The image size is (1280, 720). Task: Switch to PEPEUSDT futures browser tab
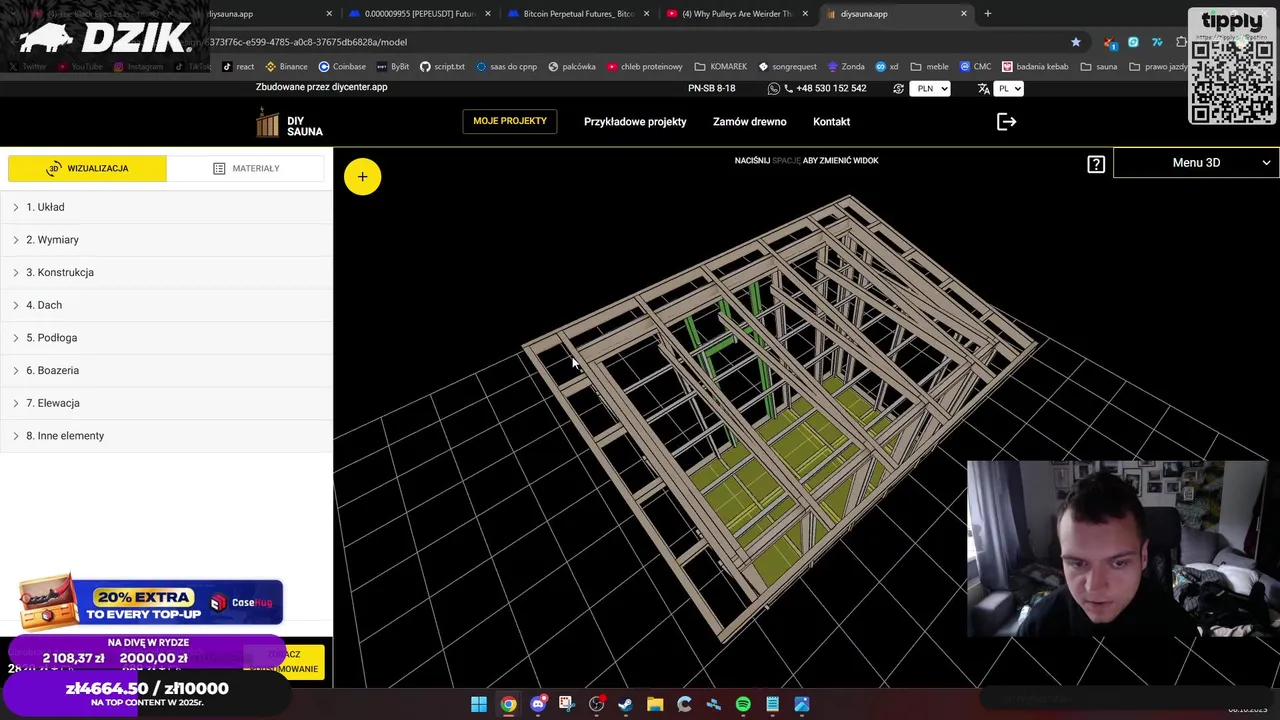[x=419, y=14]
